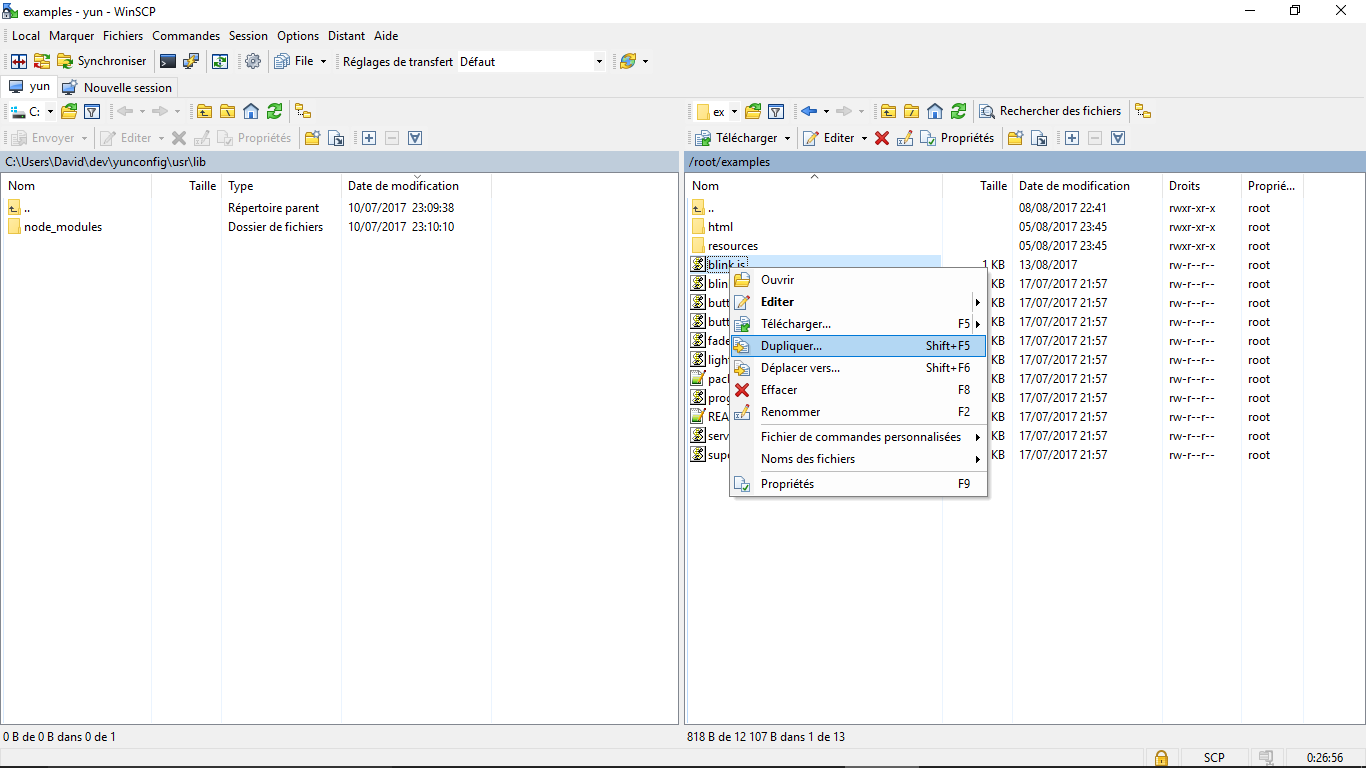Image resolution: width=1366 pixels, height=768 pixels.
Task: Click the remote Télécharger button
Action: [736, 138]
